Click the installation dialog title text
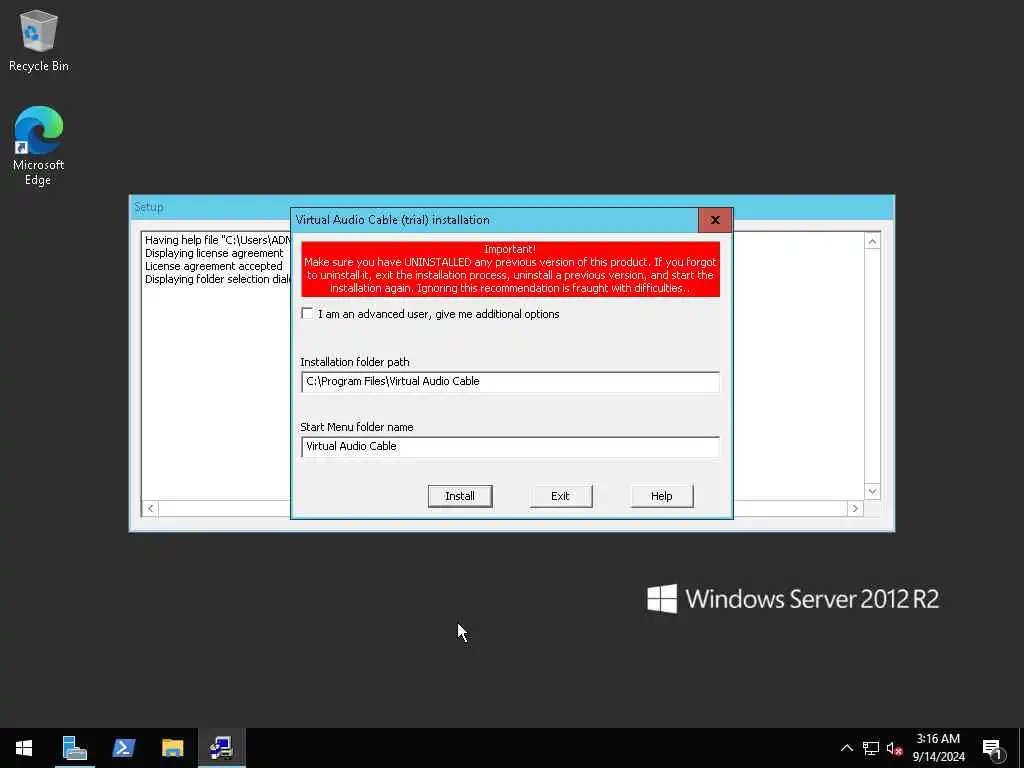Screen dimensions: 1024x768 click(392, 220)
